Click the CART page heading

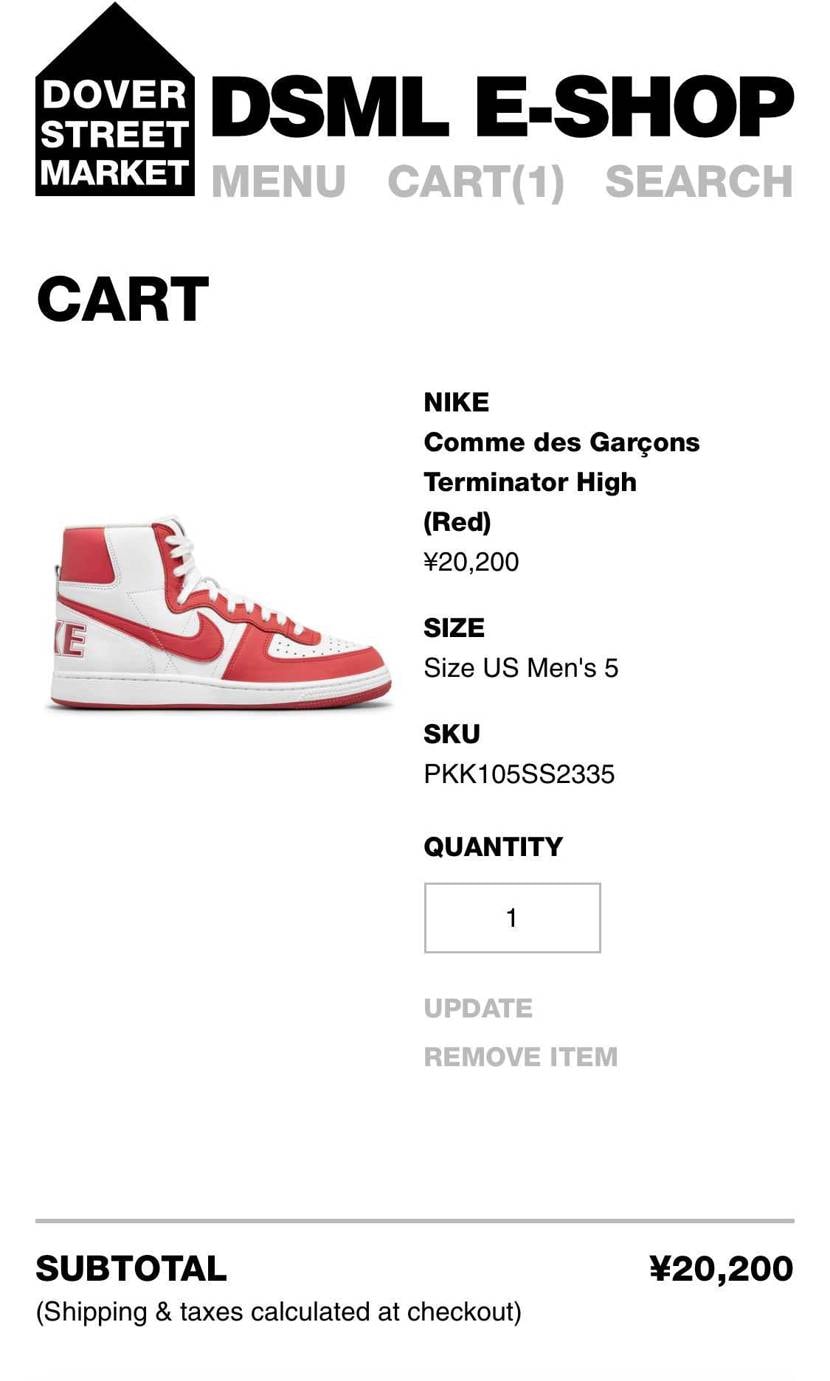122,299
